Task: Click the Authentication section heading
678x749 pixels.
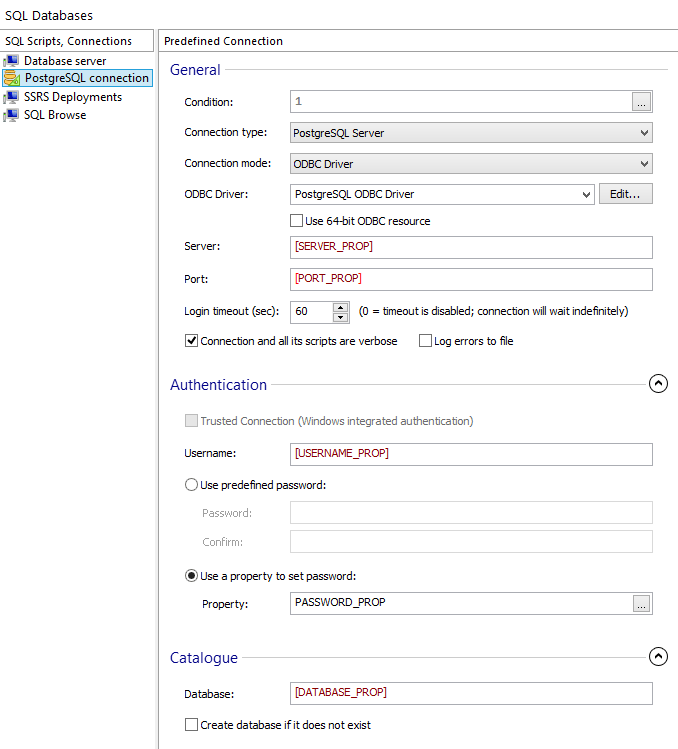Action: point(218,385)
